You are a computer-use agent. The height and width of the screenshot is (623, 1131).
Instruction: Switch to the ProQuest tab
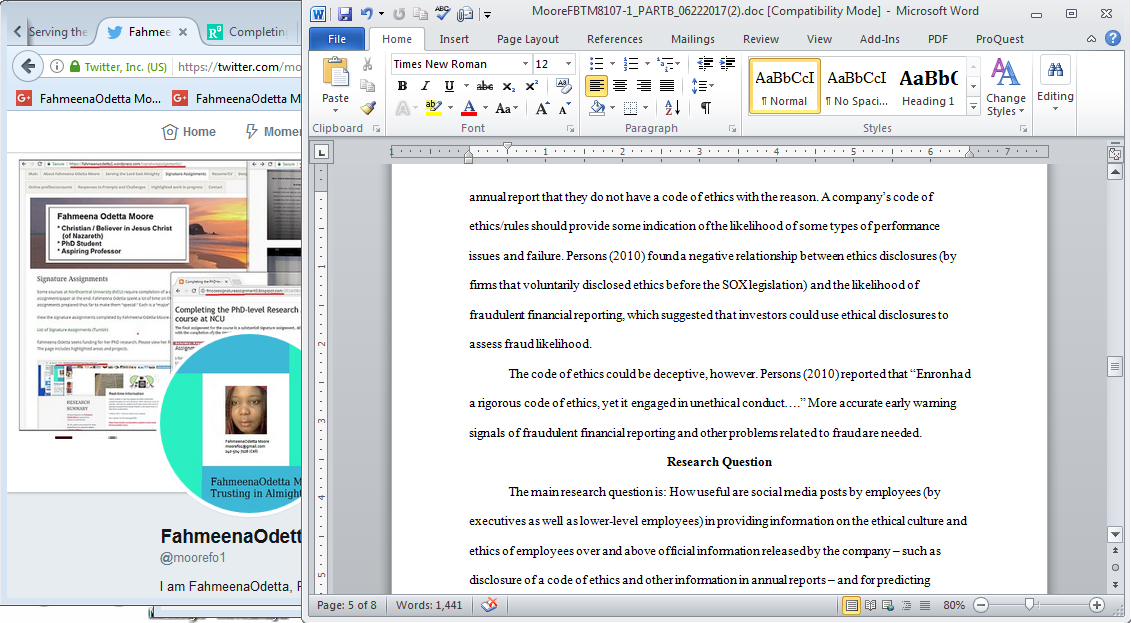(x=1000, y=39)
